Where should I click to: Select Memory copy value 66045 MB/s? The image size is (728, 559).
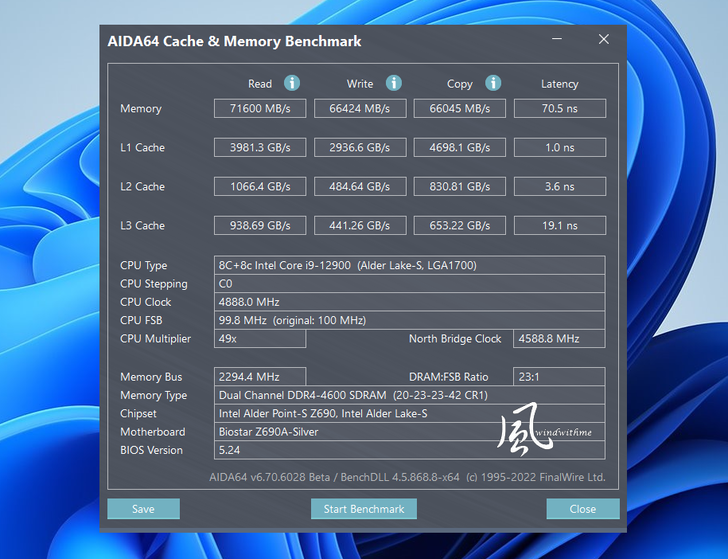[x=460, y=108]
